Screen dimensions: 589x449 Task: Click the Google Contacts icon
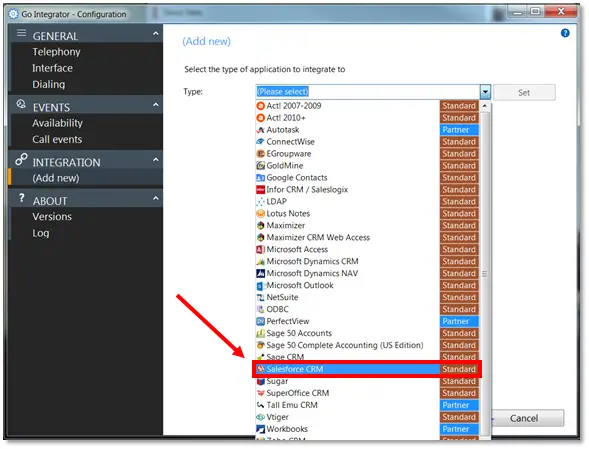coord(260,178)
